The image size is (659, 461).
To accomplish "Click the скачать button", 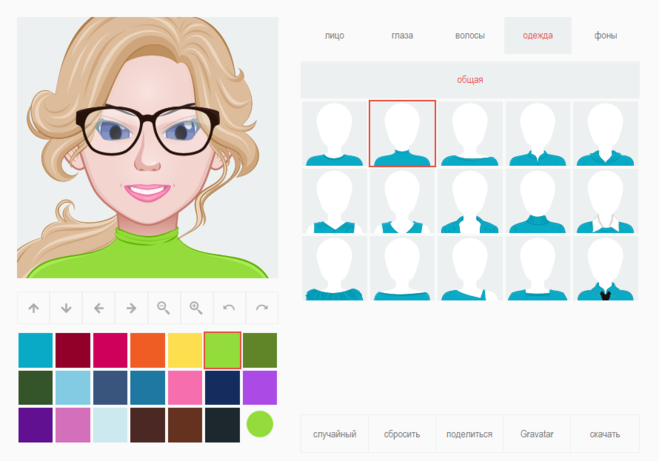I will (605, 434).
